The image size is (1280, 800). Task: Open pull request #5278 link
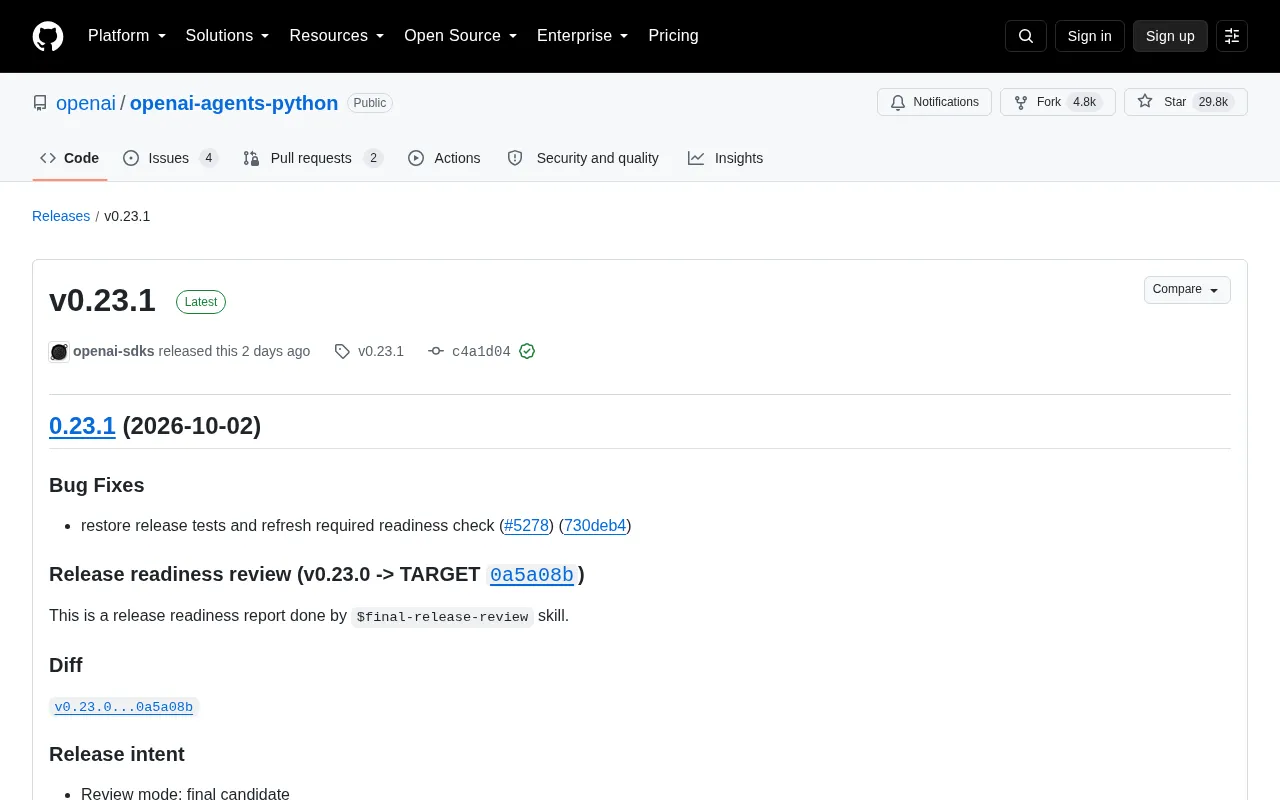[x=527, y=525]
